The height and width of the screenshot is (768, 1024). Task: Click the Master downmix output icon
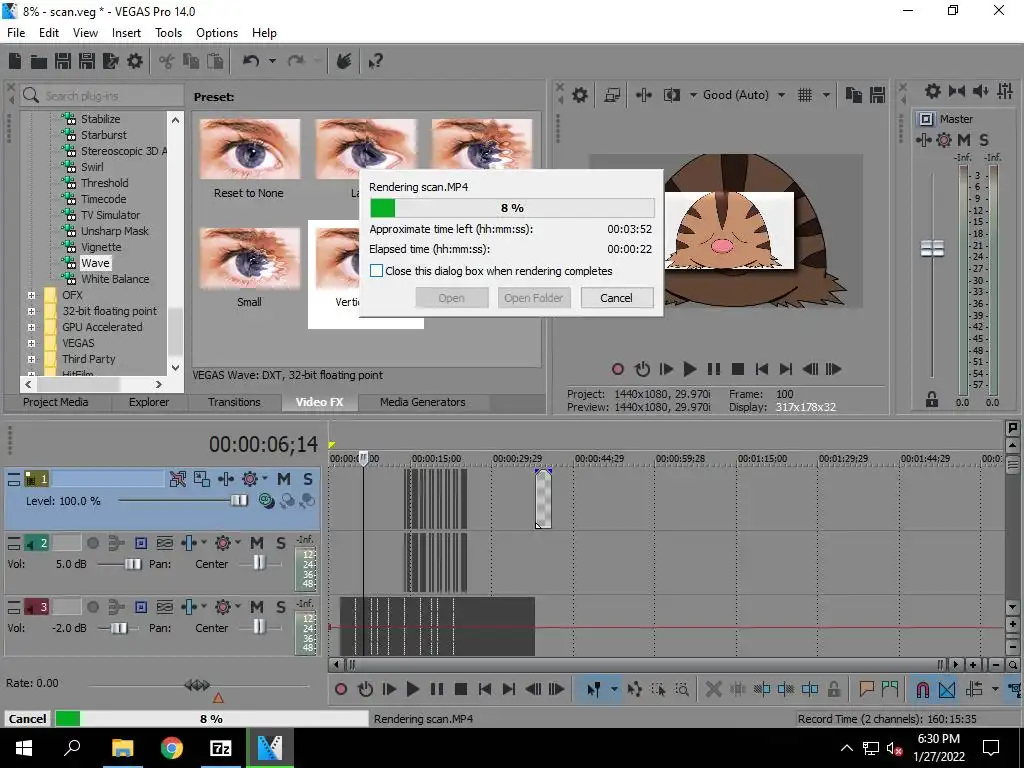[957, 91]
